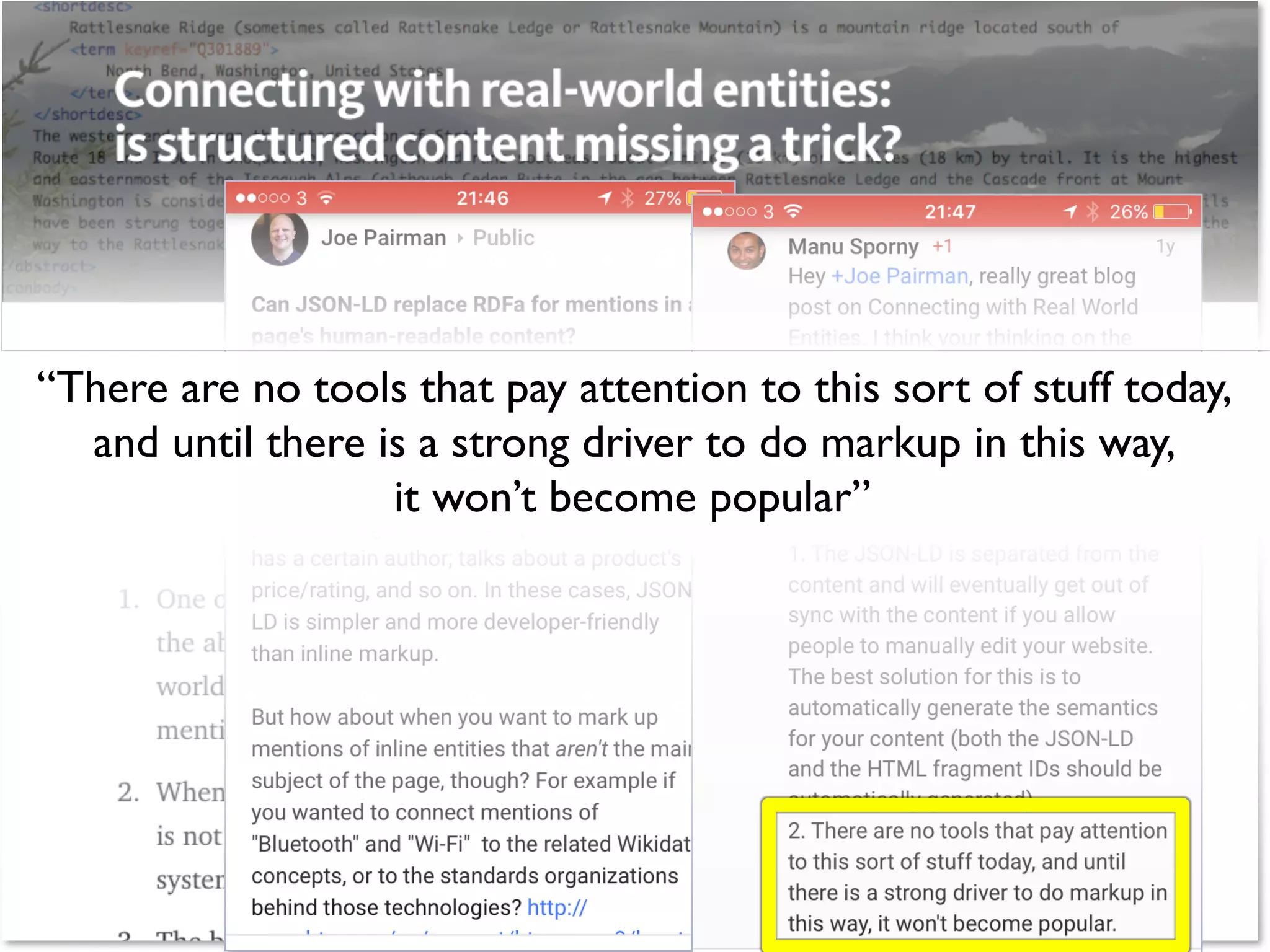
Task: Click '2. There are no tools' in highlighted box
Action: (x=977, y=831)
